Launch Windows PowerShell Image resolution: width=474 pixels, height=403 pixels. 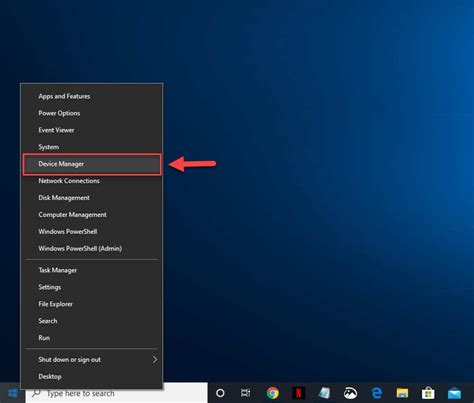(x=92, y=232)
